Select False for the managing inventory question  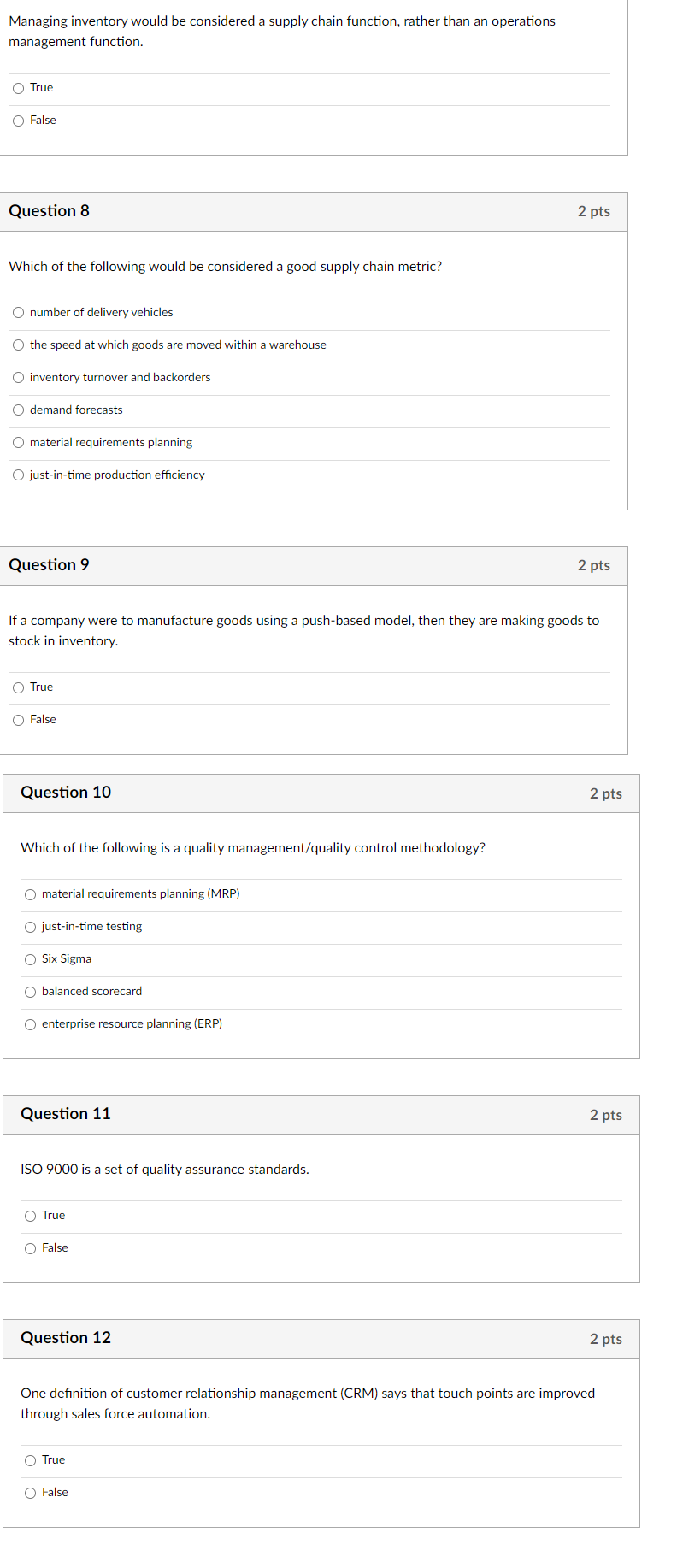pos(19,121)
